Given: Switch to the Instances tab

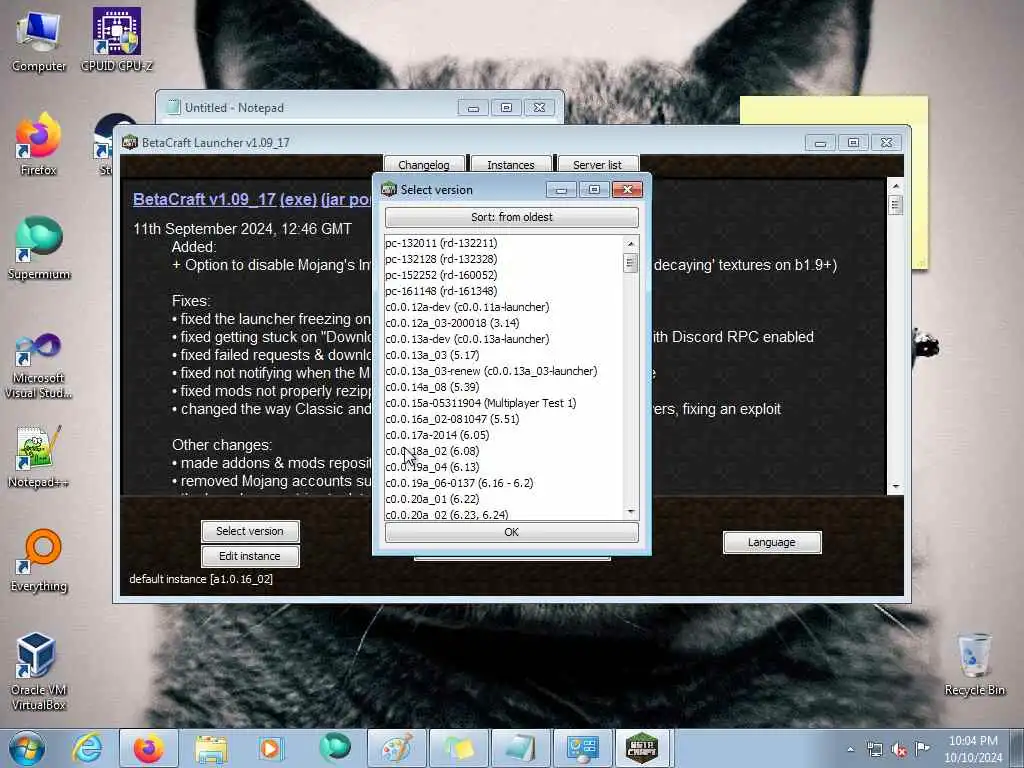Looking at the screenshot, I should (511, 165).
